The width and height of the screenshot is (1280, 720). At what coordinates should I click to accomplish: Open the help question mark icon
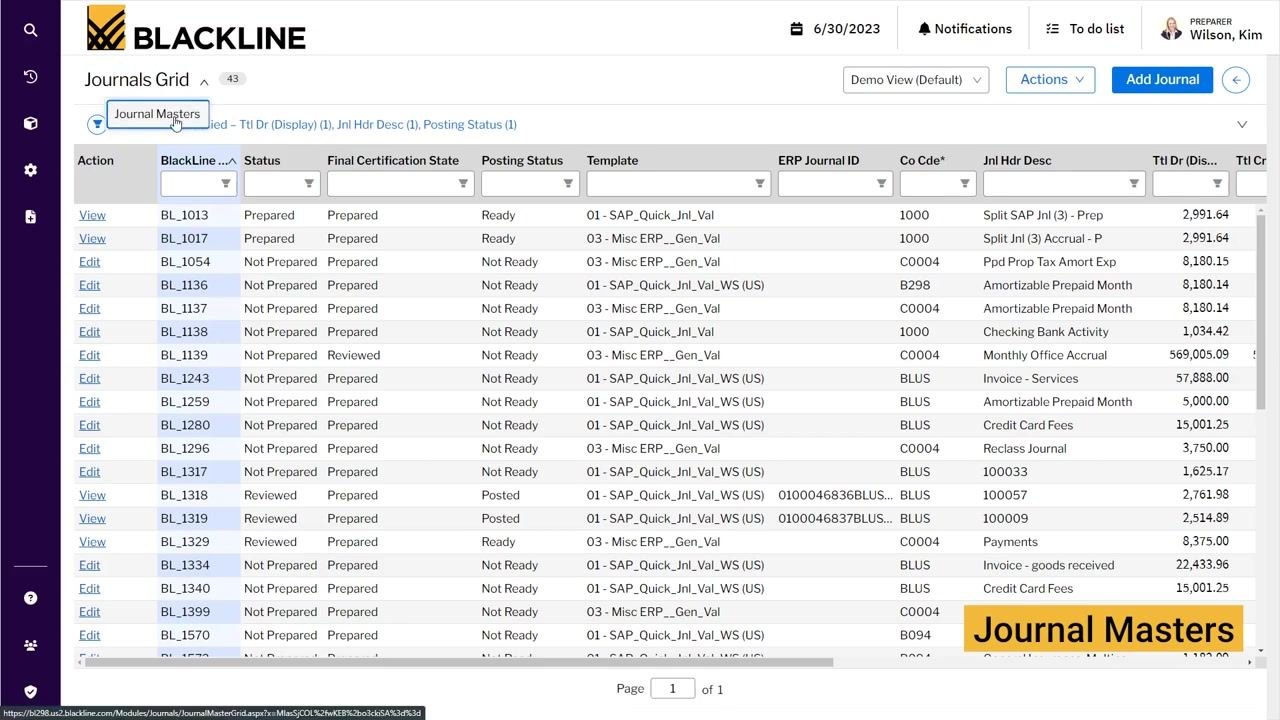30,598
